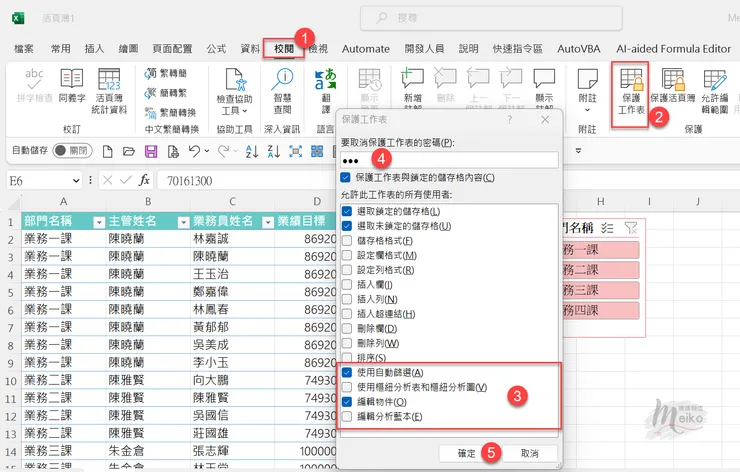Open the 主管姓名 column filter dropdown
Screen dimensions: 740x472
click(183, 222)
